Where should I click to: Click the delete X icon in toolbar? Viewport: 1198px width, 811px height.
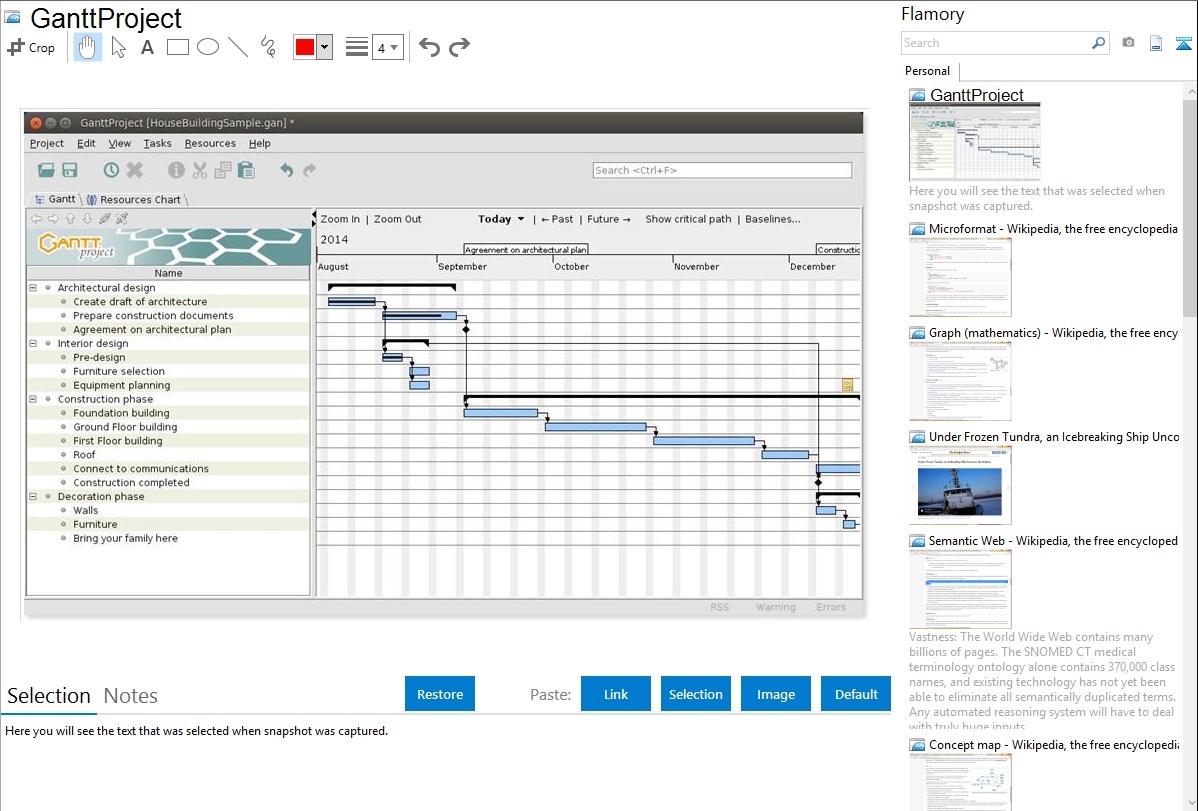click(135, 170)
